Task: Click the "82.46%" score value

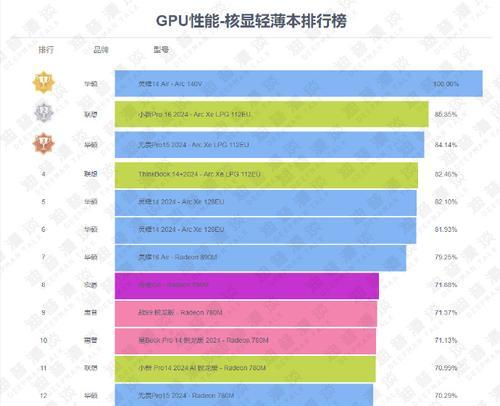Action: pos(446,174)
